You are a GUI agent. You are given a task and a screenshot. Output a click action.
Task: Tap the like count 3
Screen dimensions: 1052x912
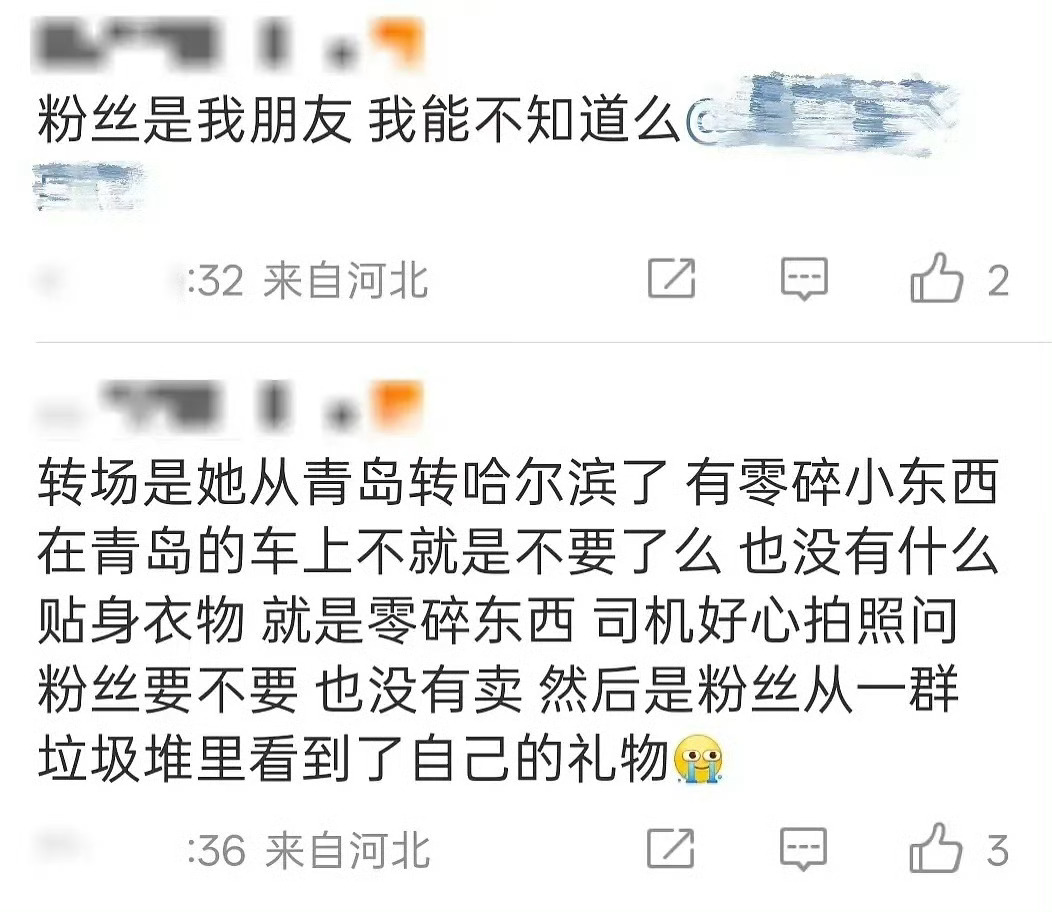(x=998, y=850)
